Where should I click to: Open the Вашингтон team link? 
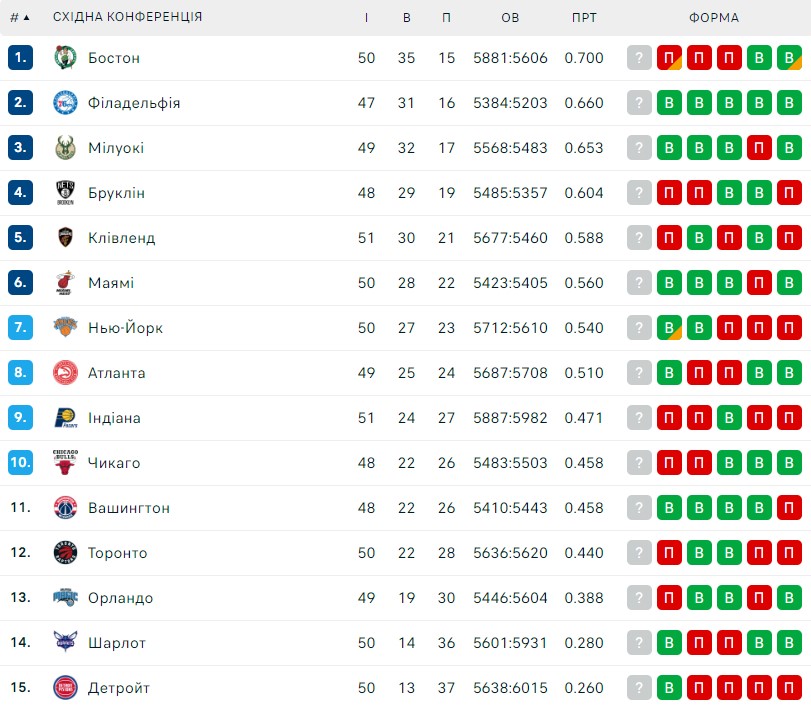129,508
